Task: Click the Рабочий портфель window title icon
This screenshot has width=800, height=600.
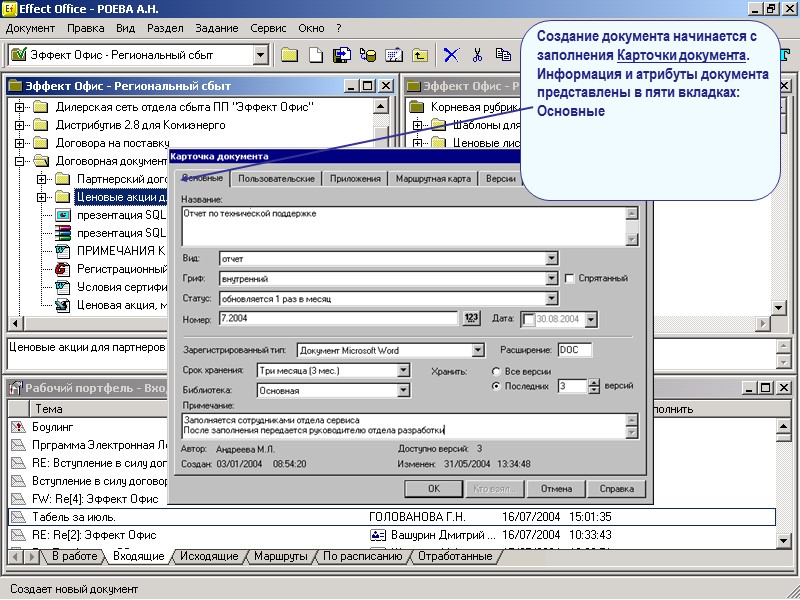Action: (15, 388)
